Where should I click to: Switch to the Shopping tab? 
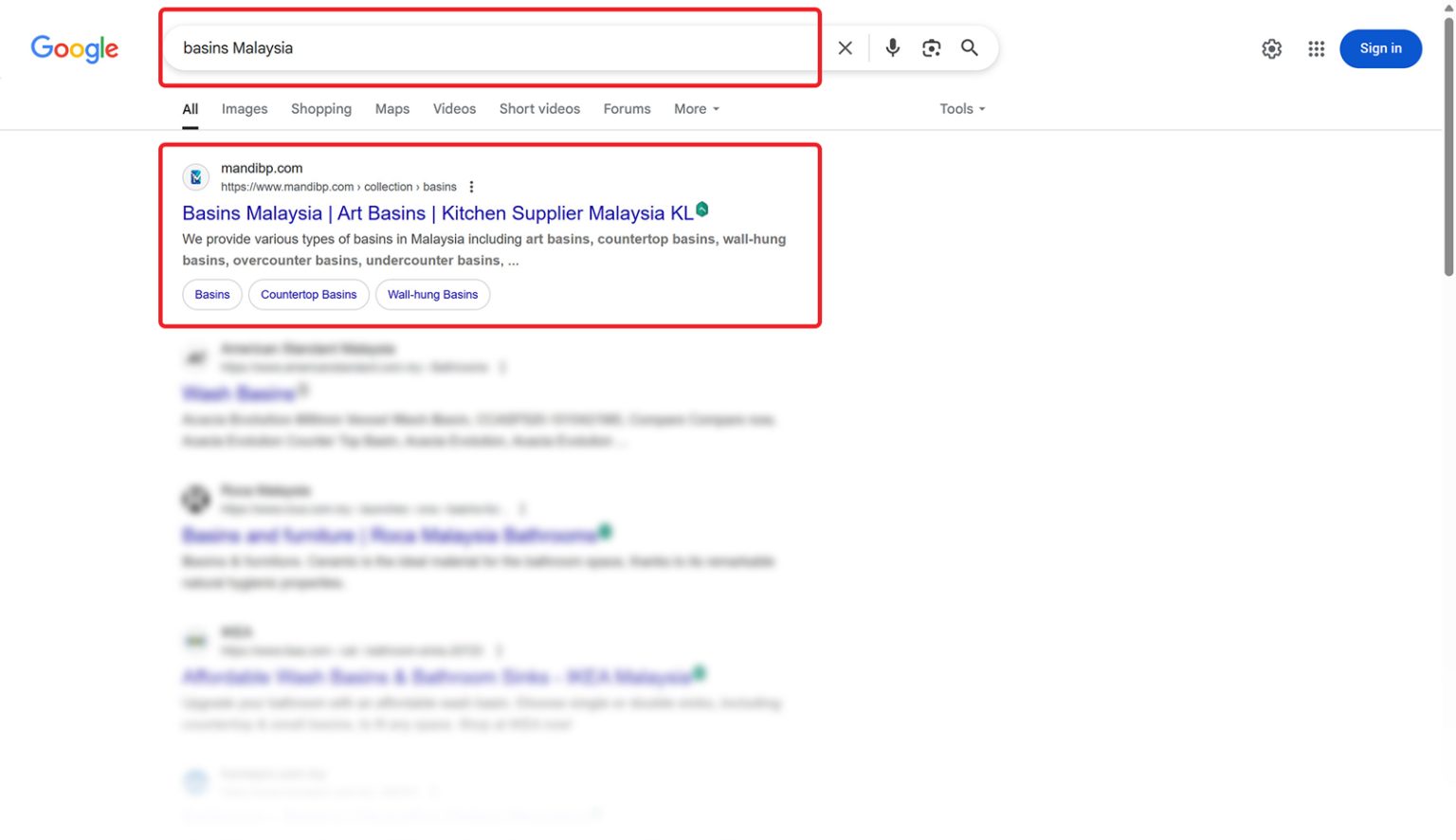(321, 109)
